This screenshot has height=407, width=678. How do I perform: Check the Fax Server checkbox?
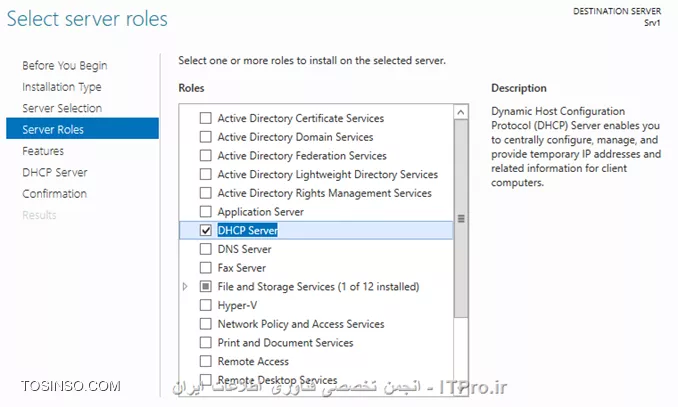[206, 268]
